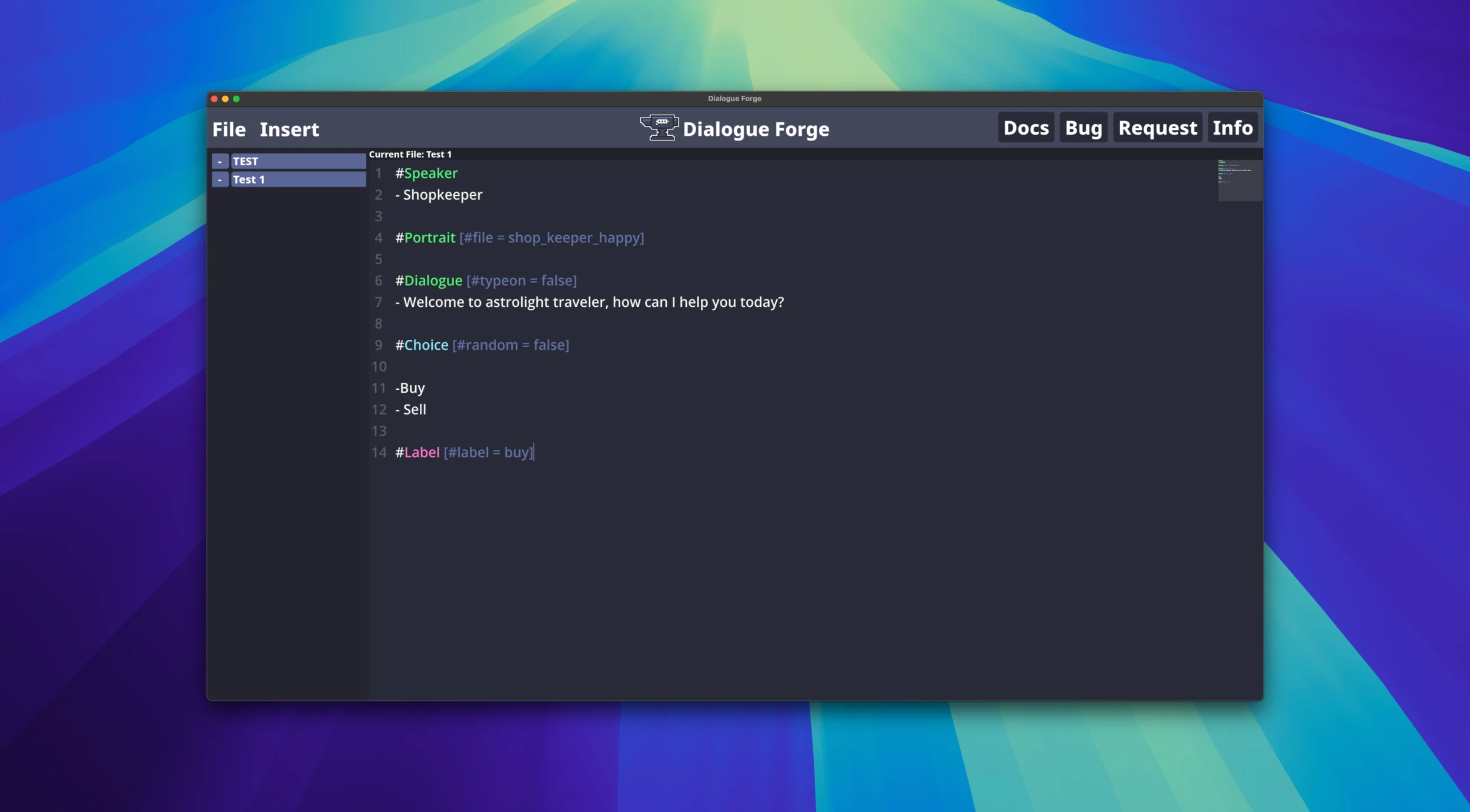Open the Insert menu

point(289,129)
